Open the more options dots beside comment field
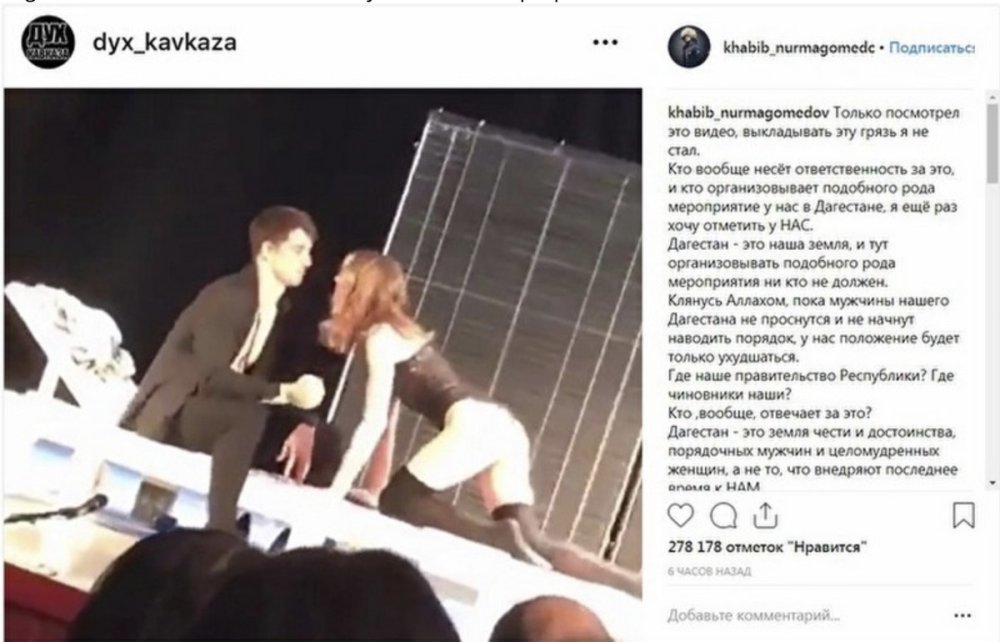The width and height of the screenshot is (1000, 642). pyautogui.click(x=962, y=615)
